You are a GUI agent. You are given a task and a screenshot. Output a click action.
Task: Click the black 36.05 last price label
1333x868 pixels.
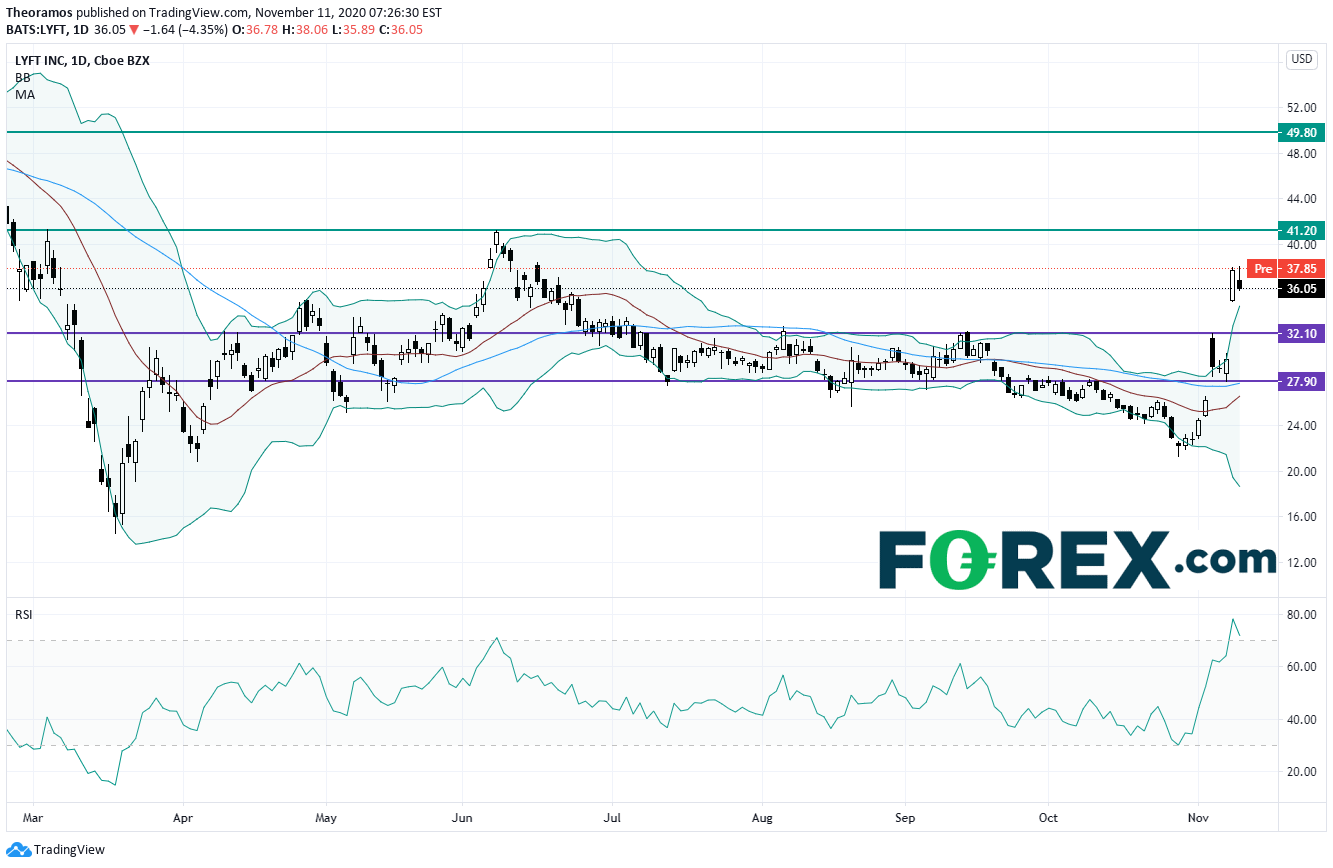[x=1302, y=289]
